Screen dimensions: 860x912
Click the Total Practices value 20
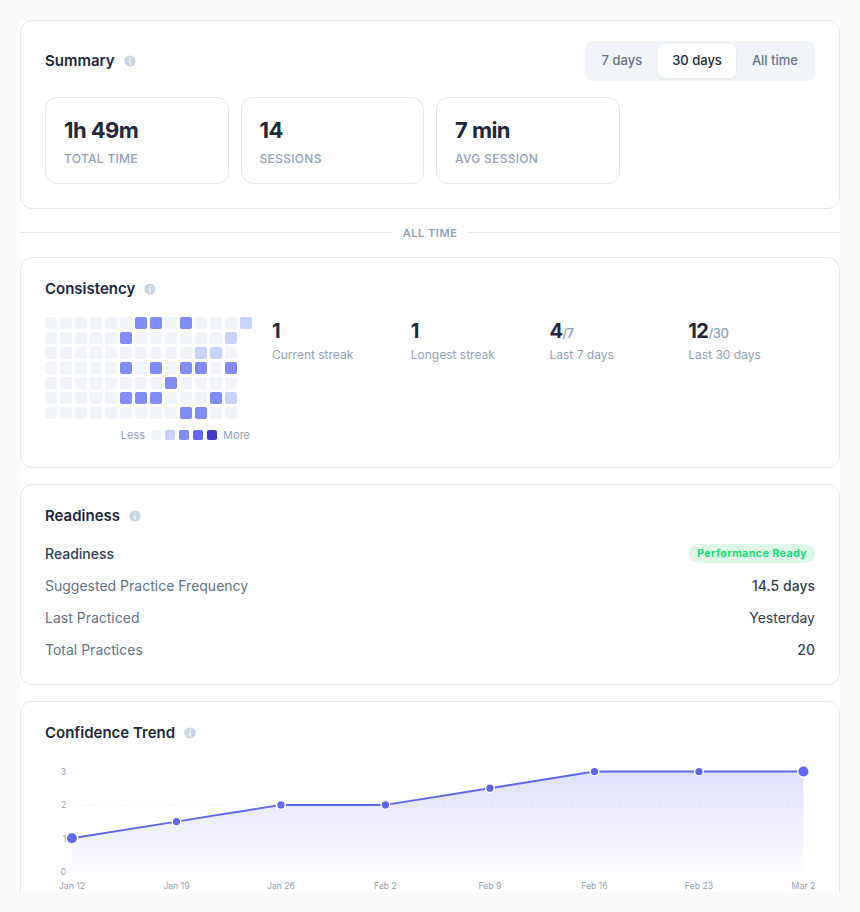[x=806, y=650]
